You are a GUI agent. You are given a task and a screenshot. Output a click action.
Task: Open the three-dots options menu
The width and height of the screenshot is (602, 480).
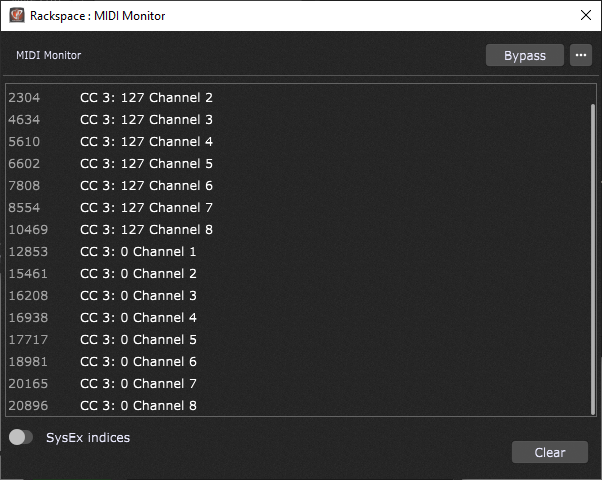580,55
